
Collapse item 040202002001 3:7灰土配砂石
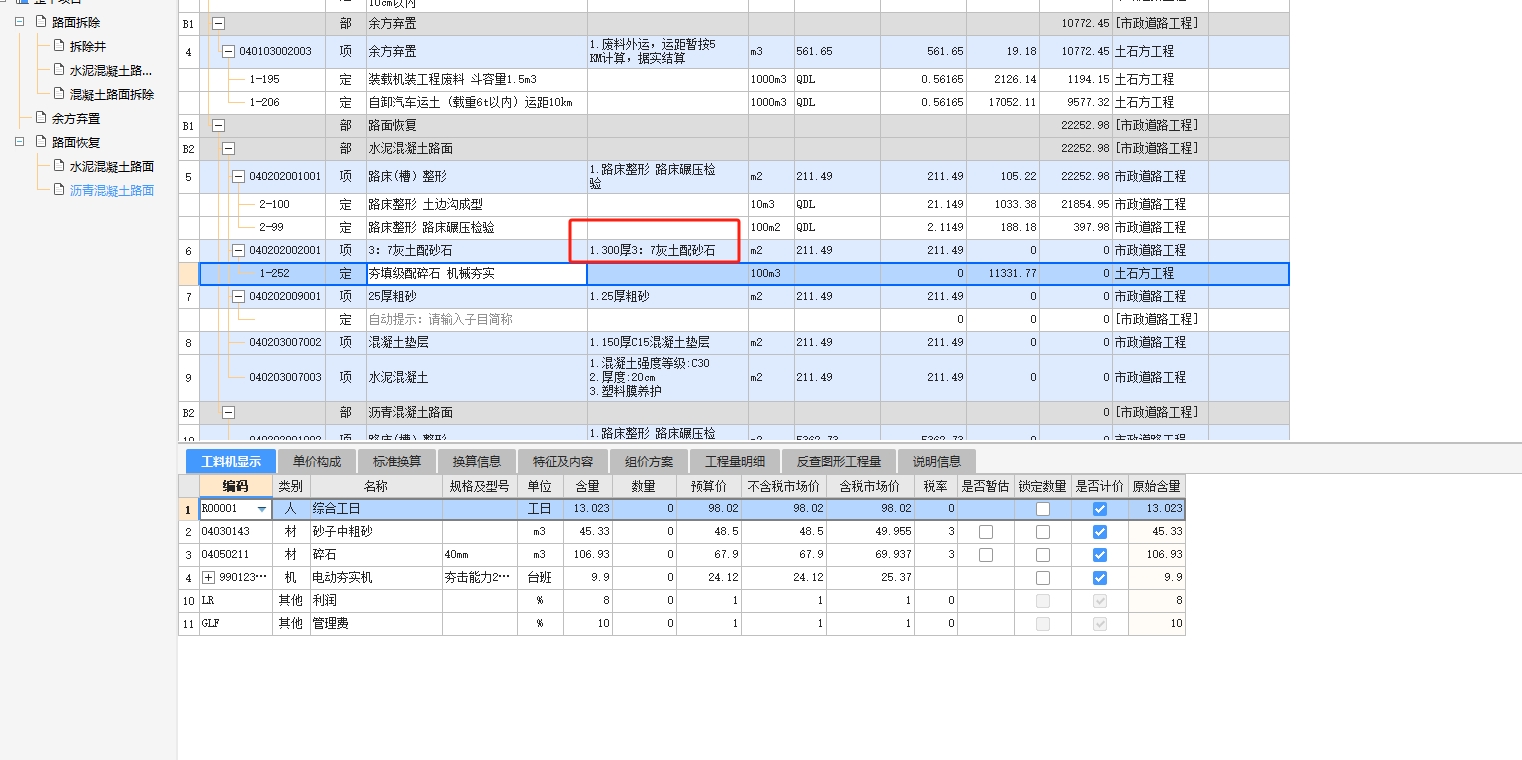point(238,250)
